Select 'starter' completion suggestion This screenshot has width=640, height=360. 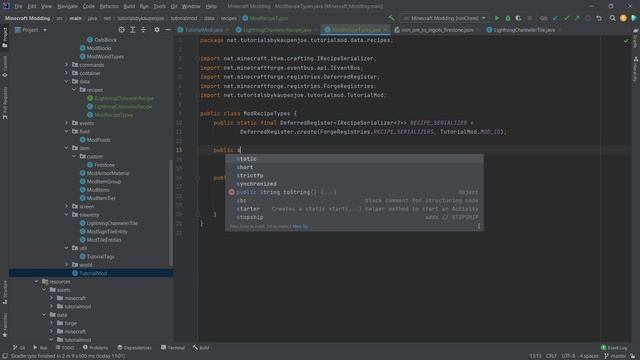tap(354, 209)
